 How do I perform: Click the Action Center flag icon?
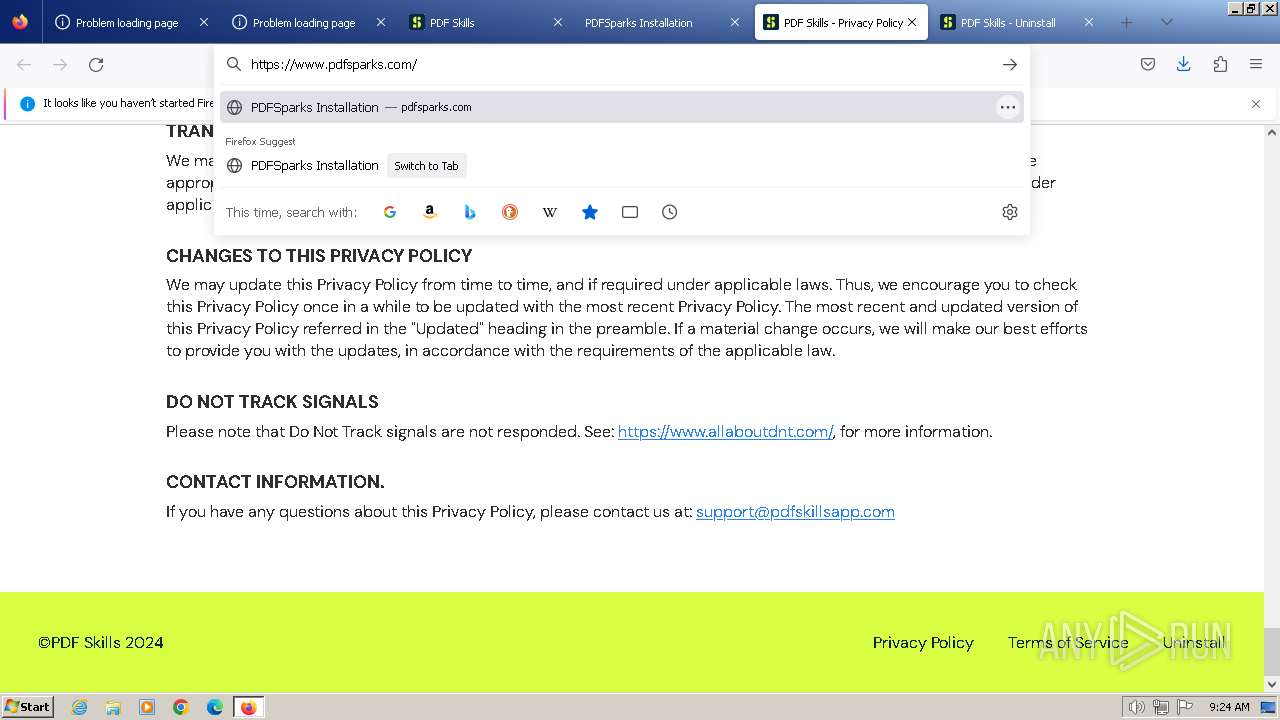pos(1184,707)
